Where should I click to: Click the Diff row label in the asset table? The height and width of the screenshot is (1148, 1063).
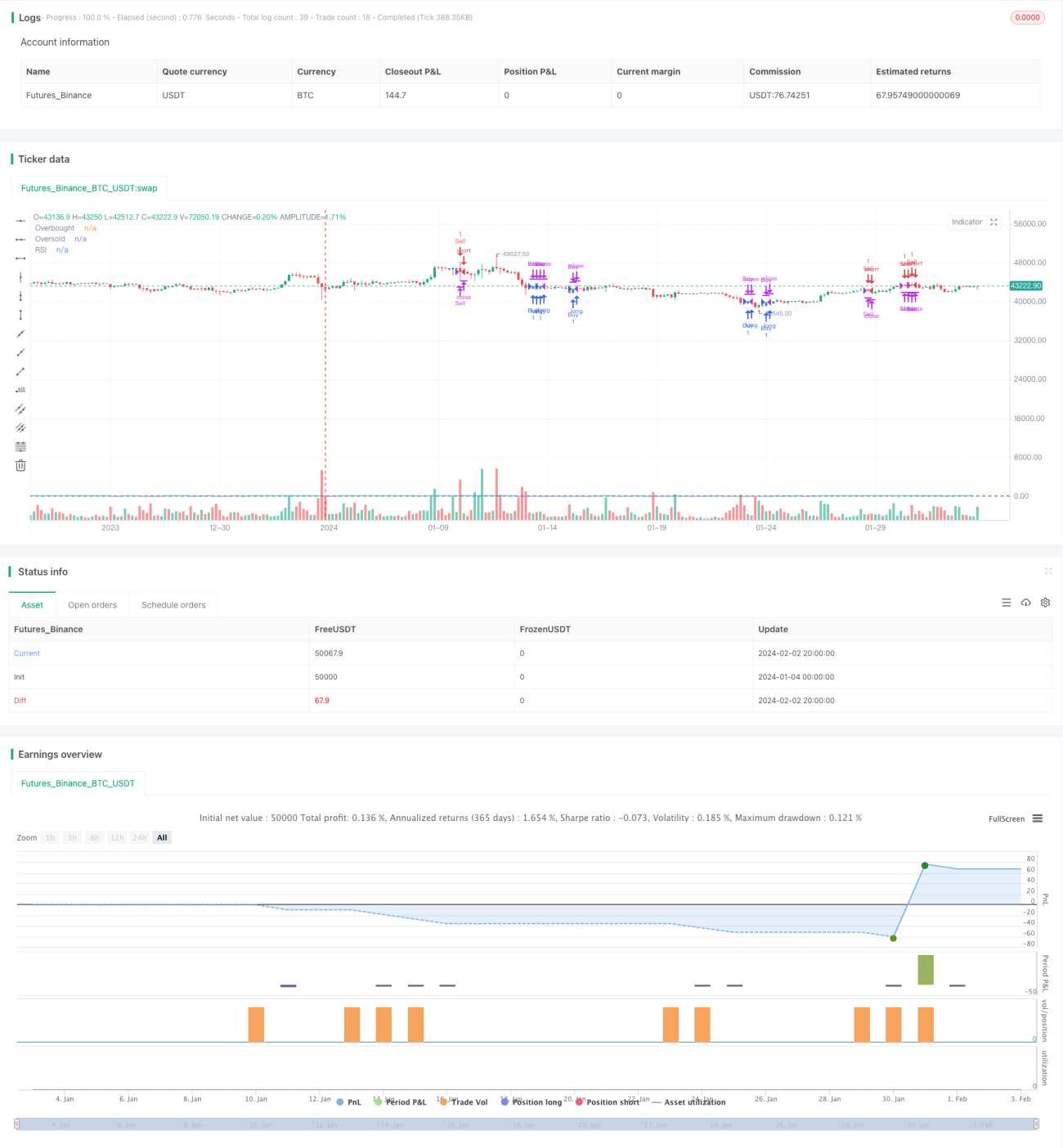coord(20,701)
